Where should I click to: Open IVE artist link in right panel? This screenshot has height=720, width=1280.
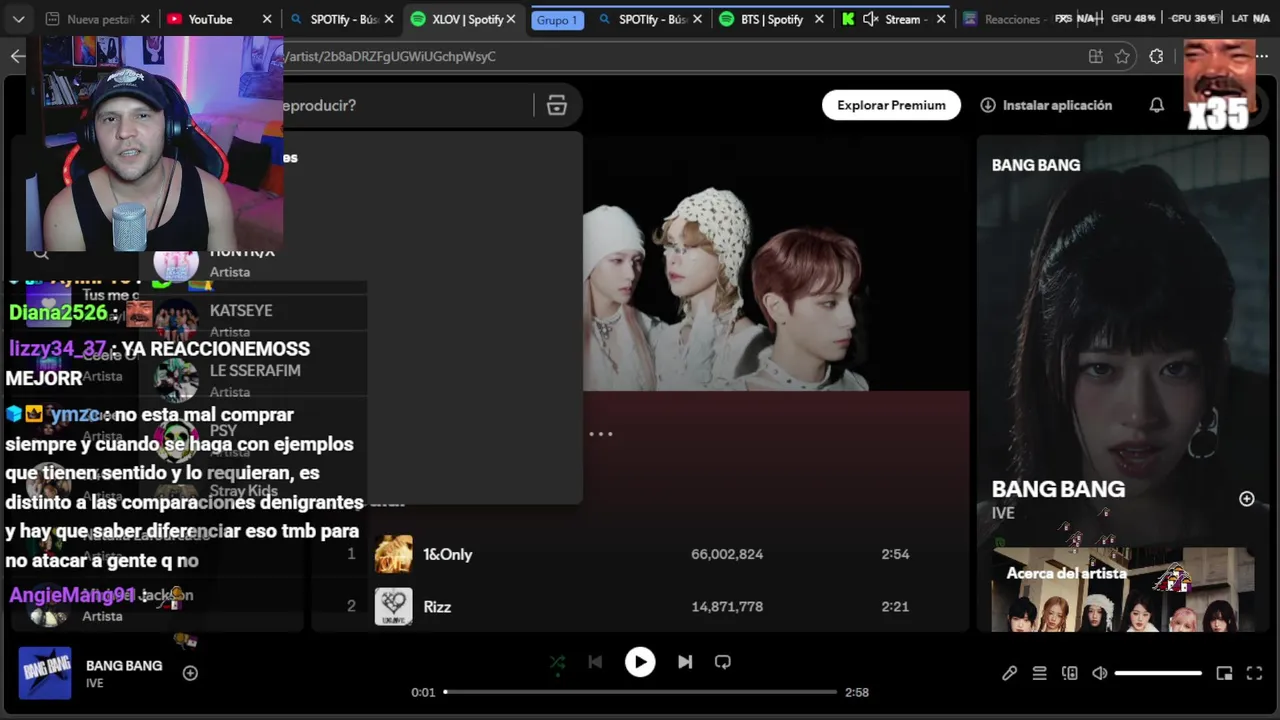[1003, 513]
